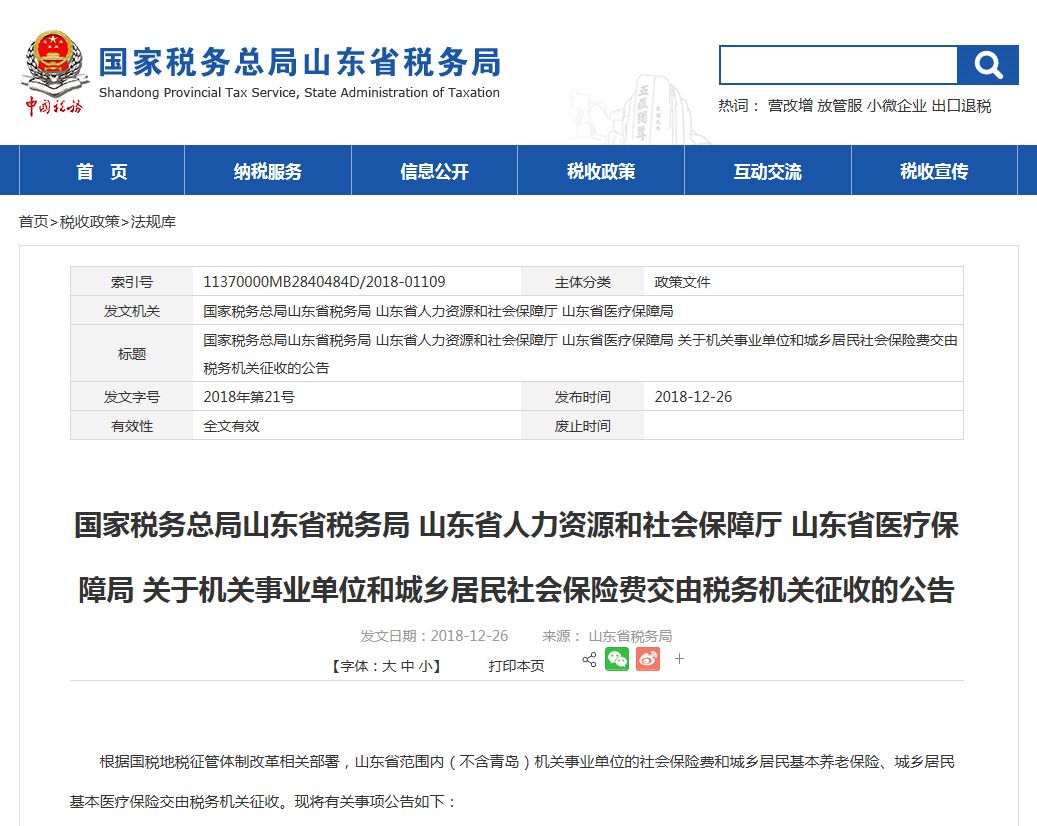1037x826 pixels.
Task: Click the search magnifier button
Action: click(988, 65)
